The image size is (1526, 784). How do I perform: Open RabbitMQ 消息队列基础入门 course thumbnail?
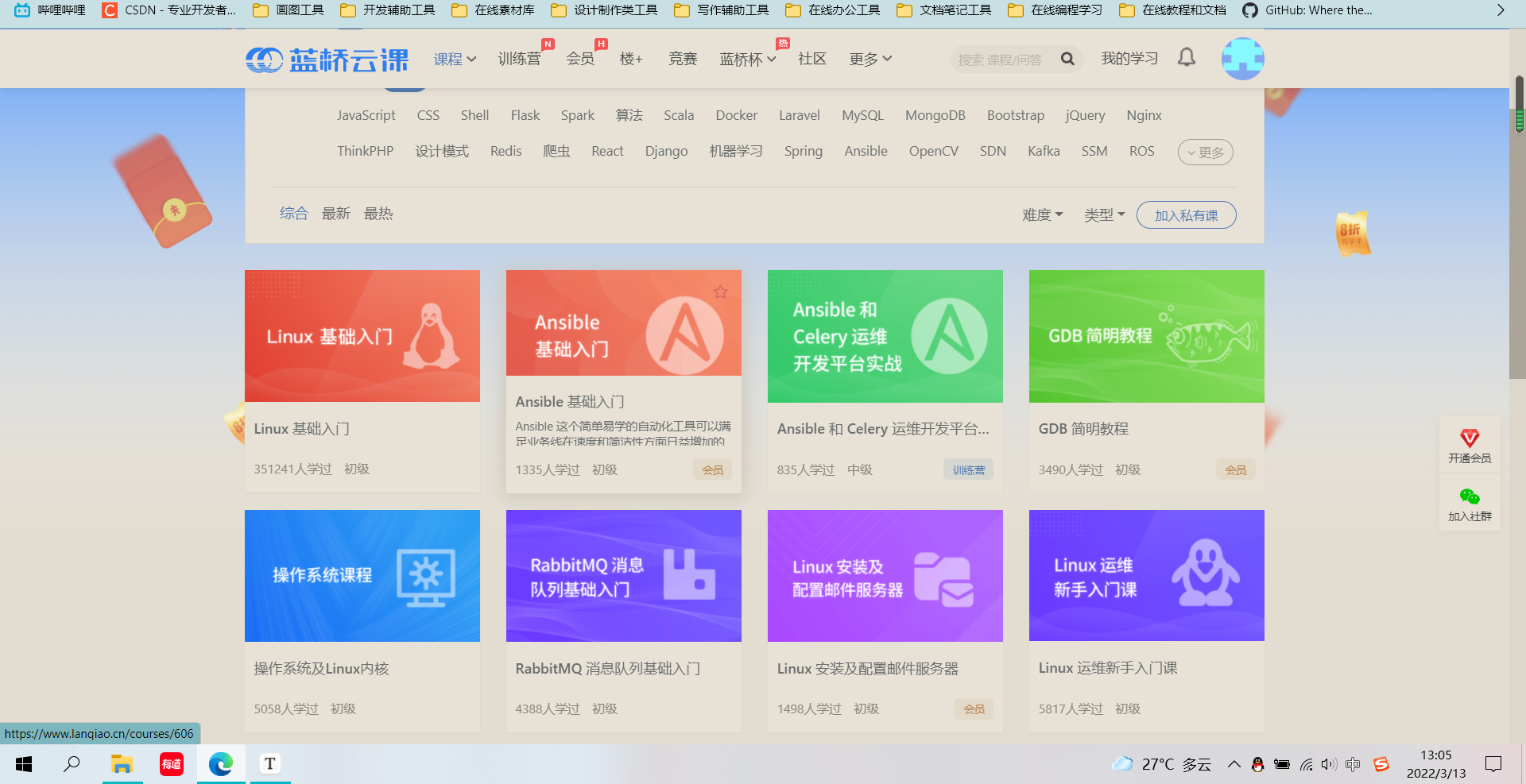[624, 576]
